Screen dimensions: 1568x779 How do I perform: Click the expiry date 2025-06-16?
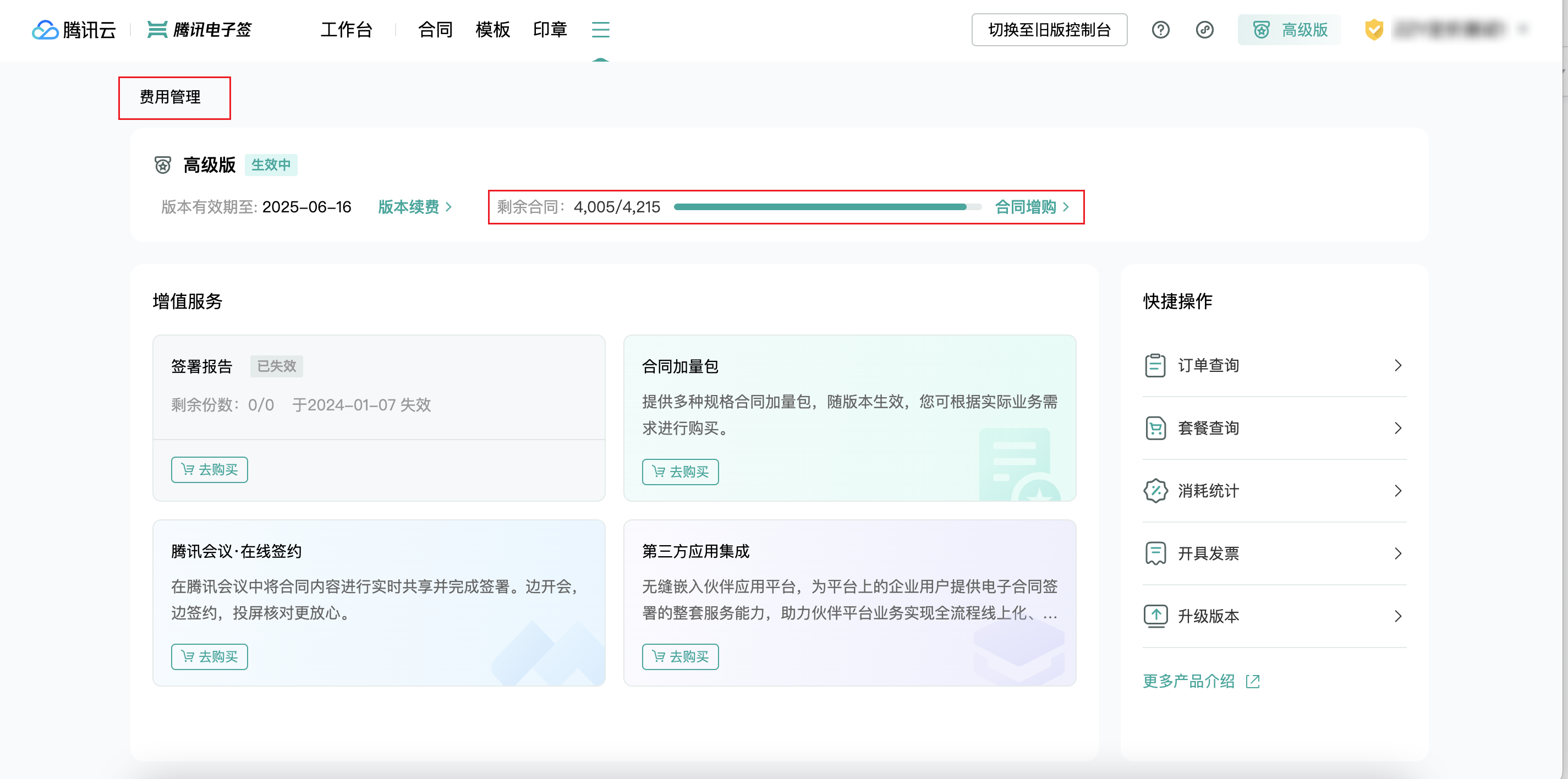coord(307,207)
